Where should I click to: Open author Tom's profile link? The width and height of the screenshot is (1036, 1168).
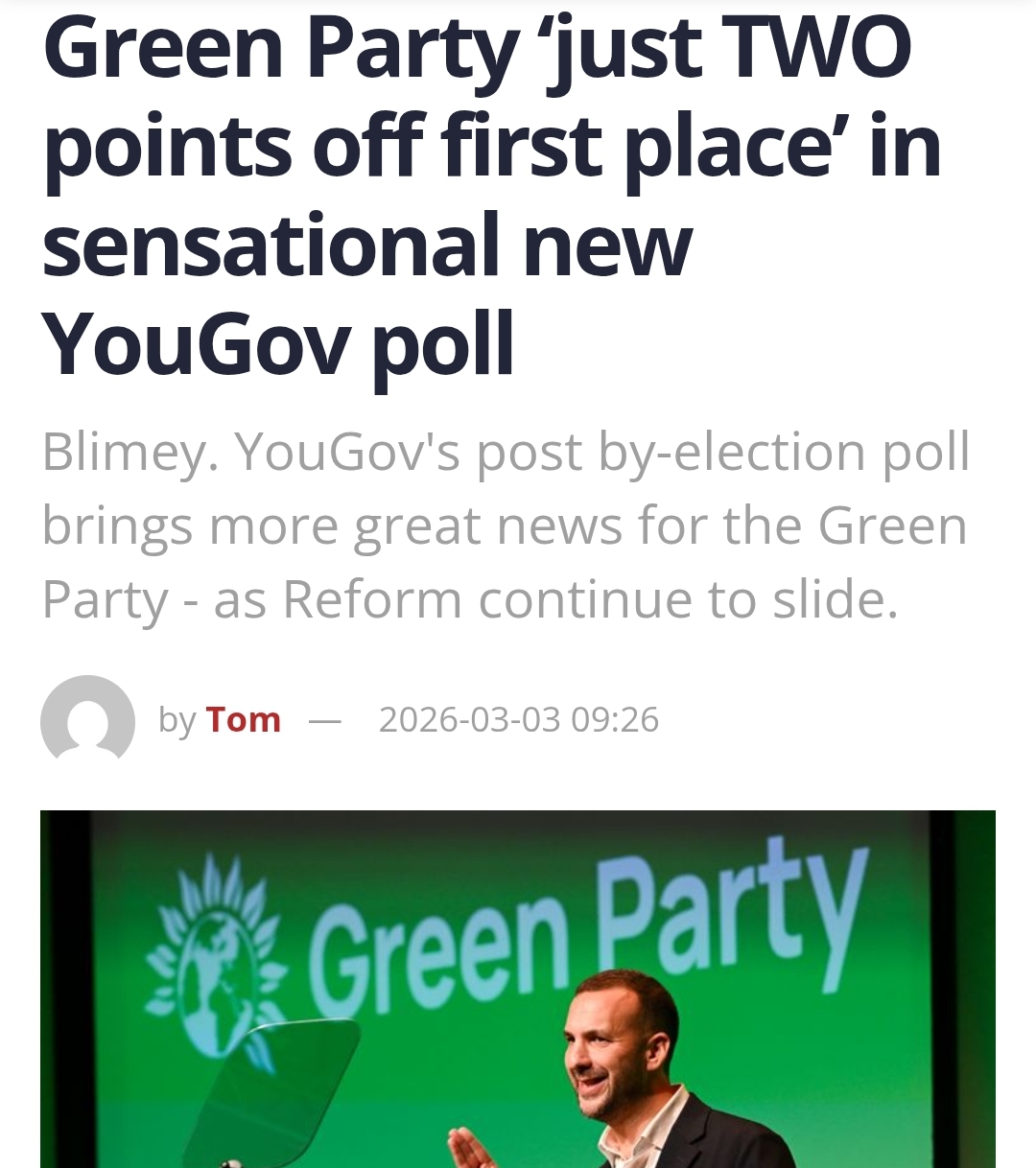tap(244, 719)
